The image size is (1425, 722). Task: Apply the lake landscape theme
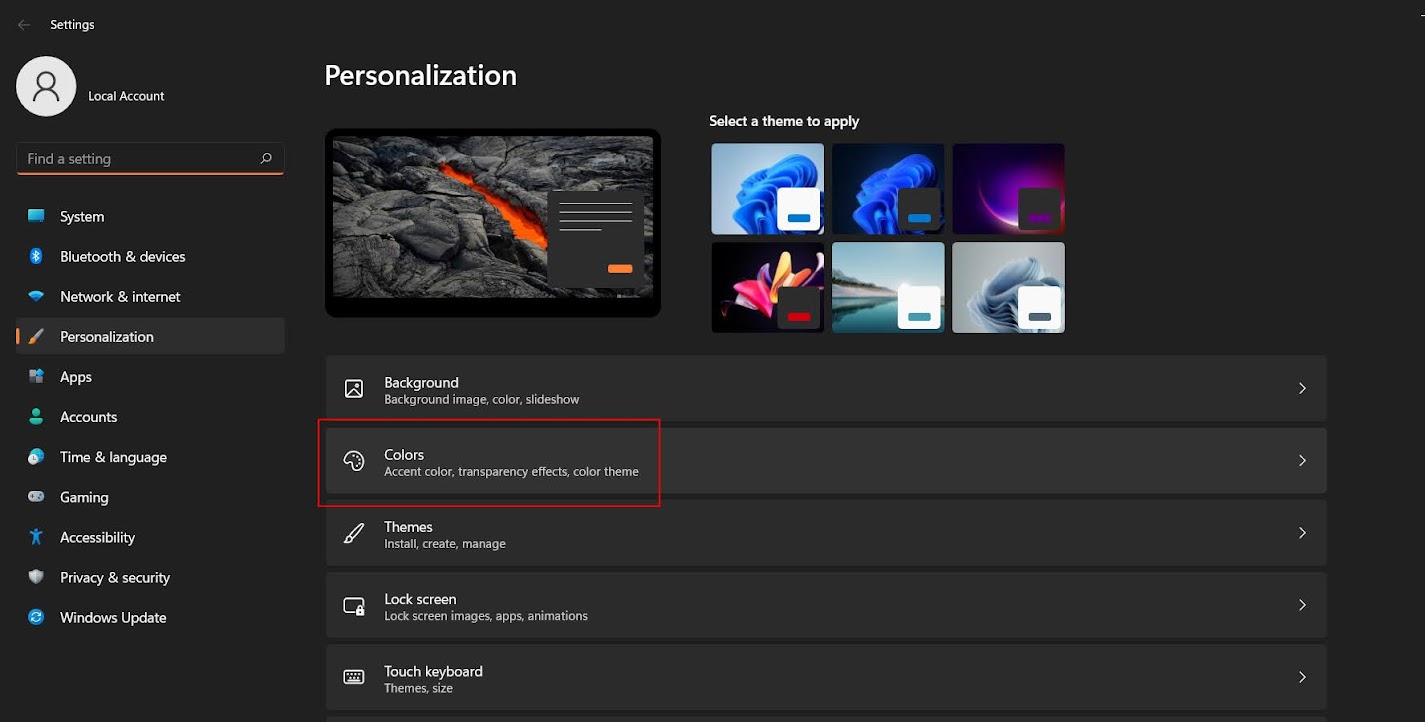click(x=888, y=287)
